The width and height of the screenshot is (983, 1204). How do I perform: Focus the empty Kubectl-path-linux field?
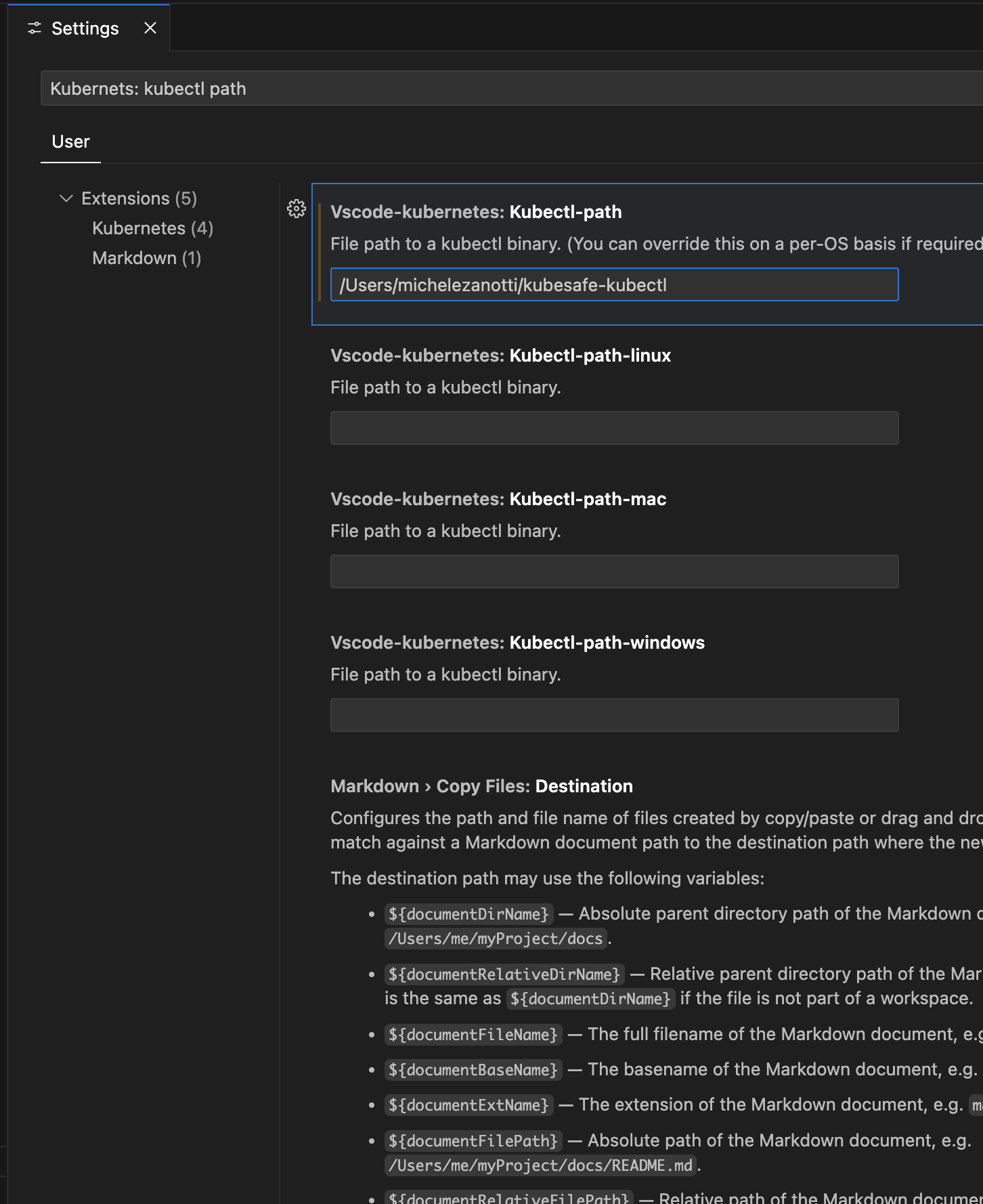(x=613, y=428)
